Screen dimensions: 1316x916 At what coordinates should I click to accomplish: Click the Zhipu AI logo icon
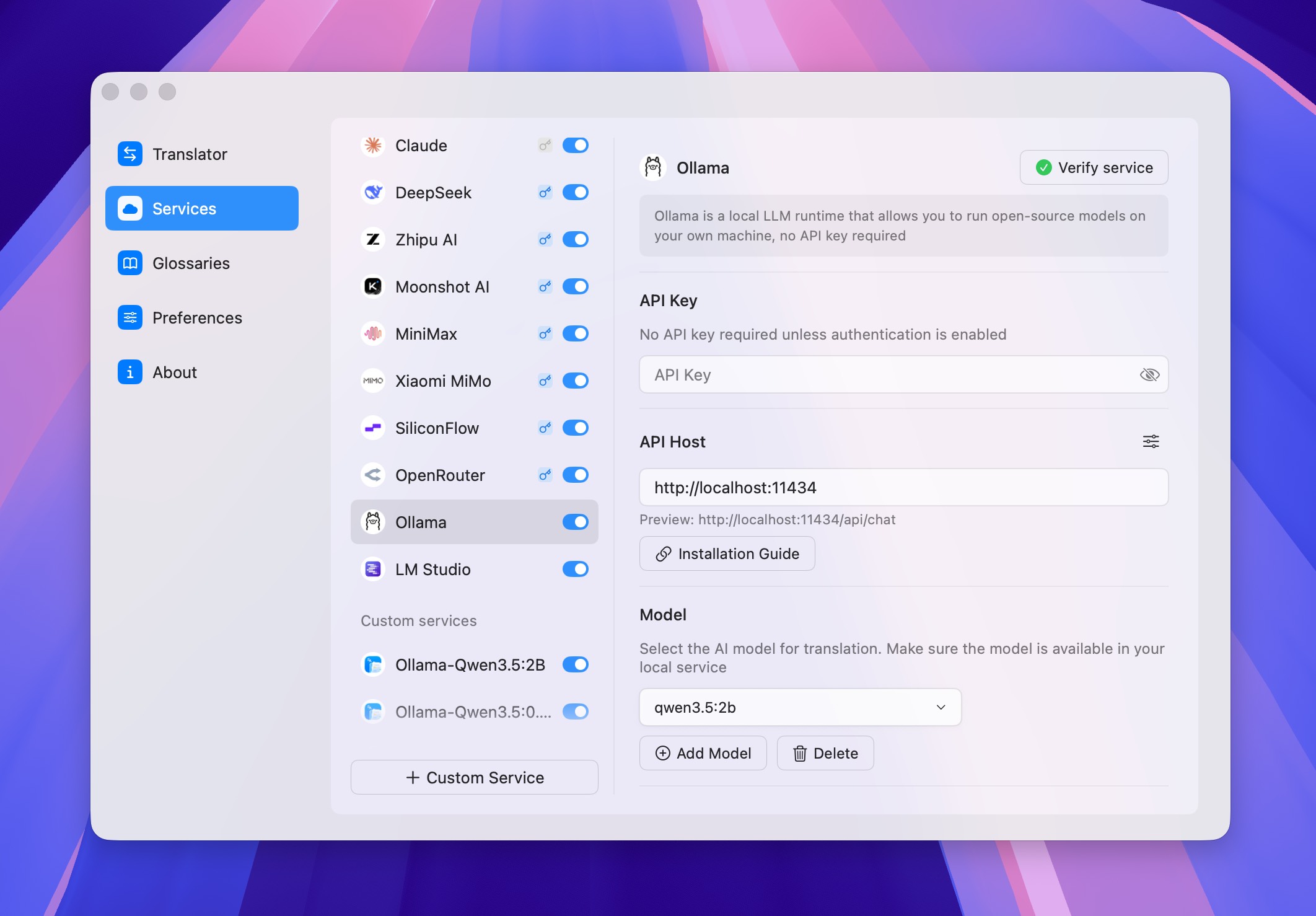(373, 240)
